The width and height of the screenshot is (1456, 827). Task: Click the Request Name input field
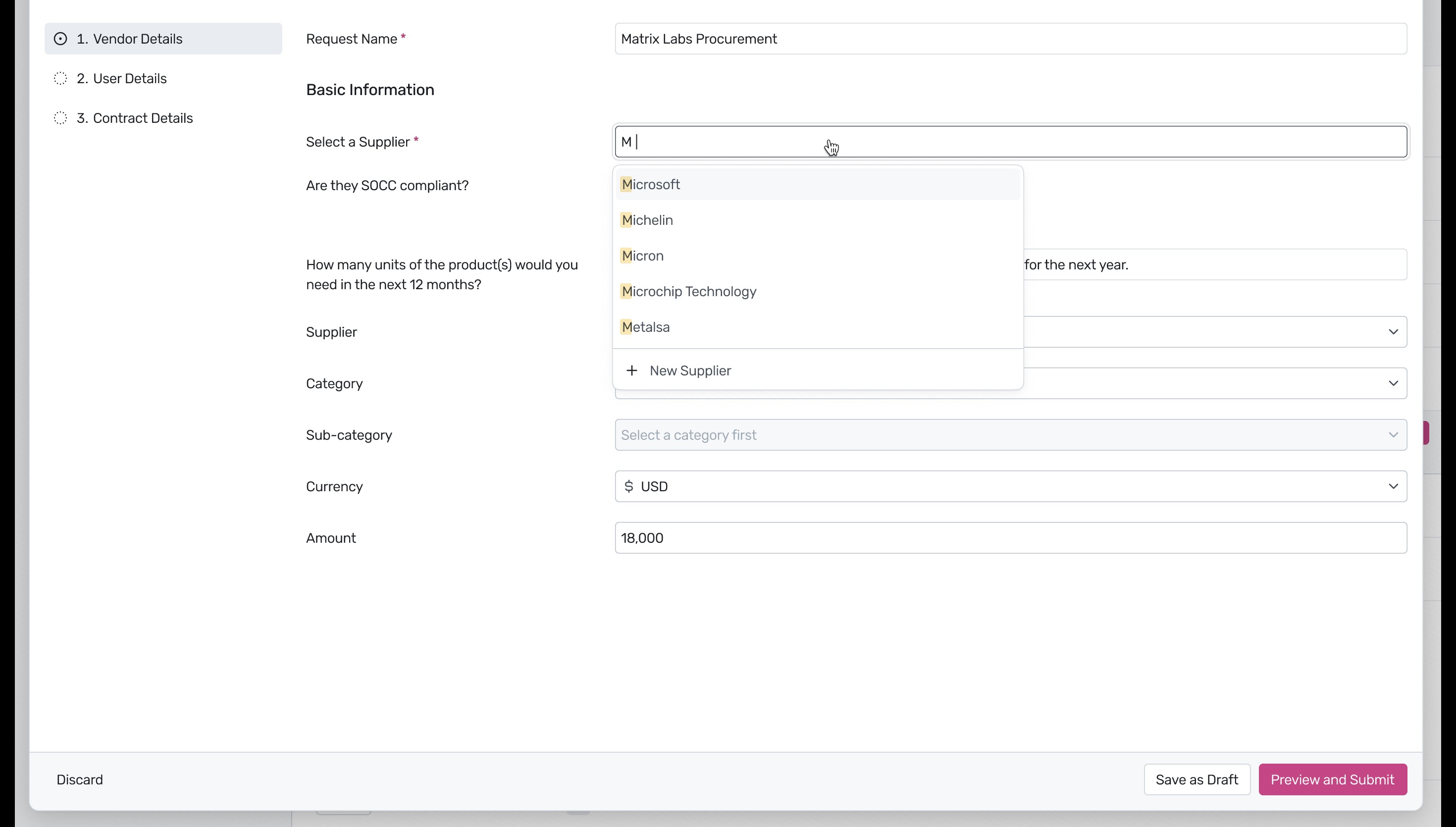1010,39
